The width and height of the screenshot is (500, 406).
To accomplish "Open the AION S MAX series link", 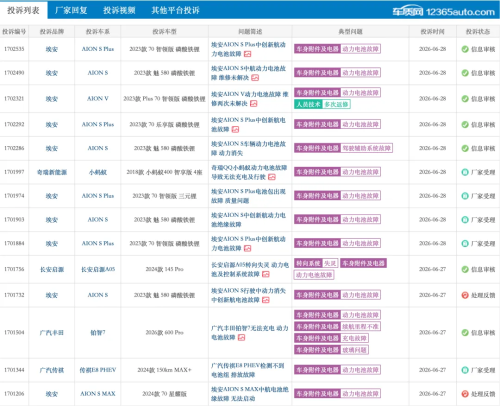I will point(98,394).
